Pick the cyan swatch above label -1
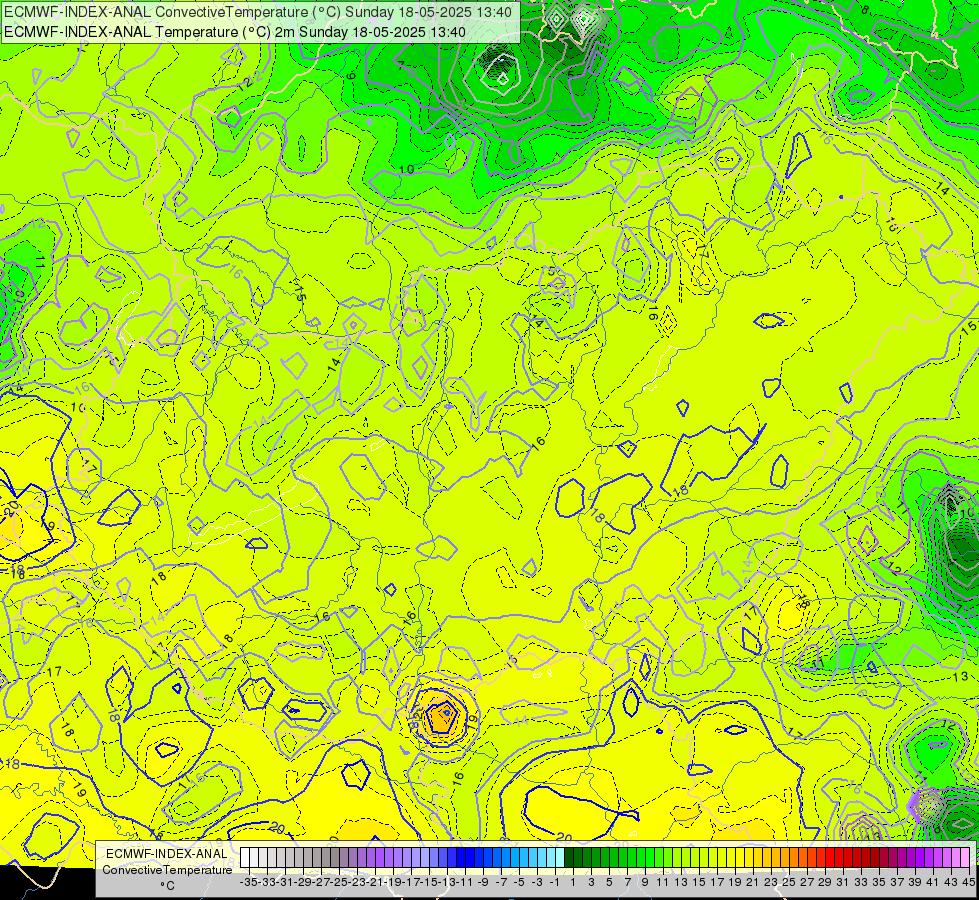Screen dimensions: 979x900 point(551,857)
